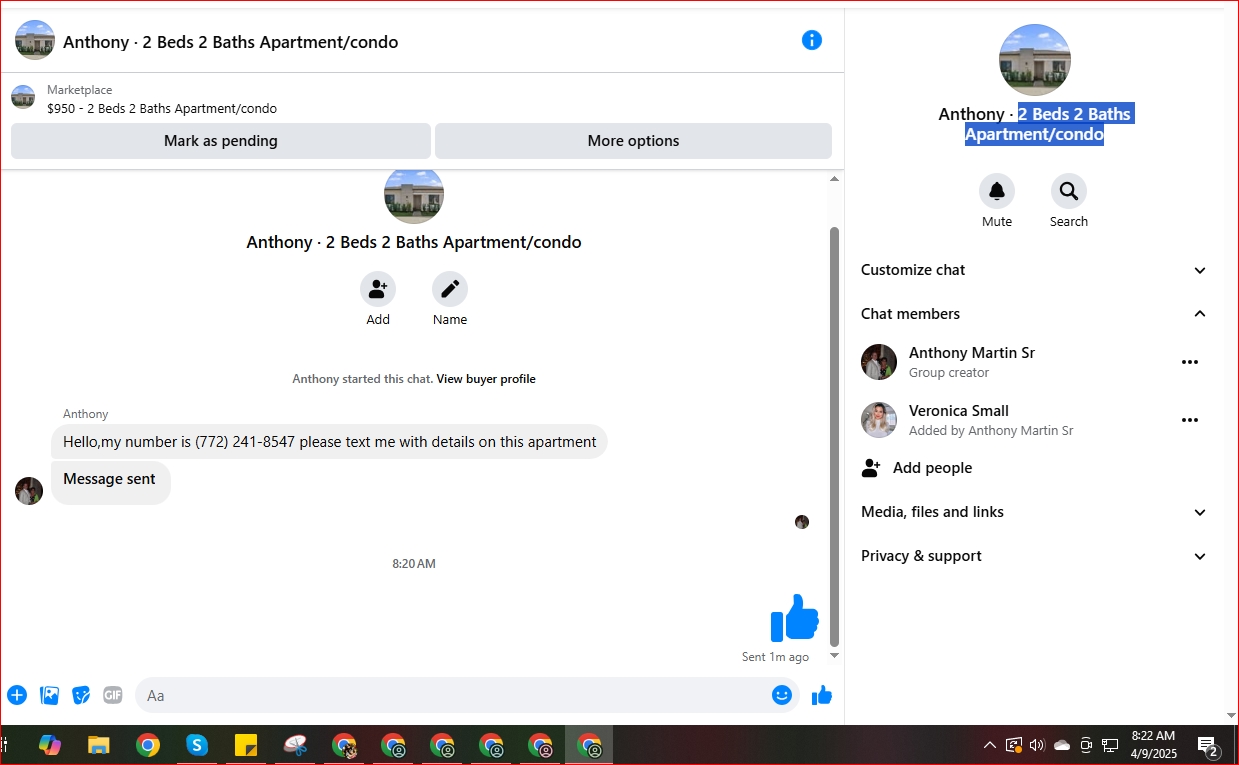The width and height of the screenshot is (1239, 765).
Task: Click the 8:20 AM timestamp
Action: click(414, 564)
